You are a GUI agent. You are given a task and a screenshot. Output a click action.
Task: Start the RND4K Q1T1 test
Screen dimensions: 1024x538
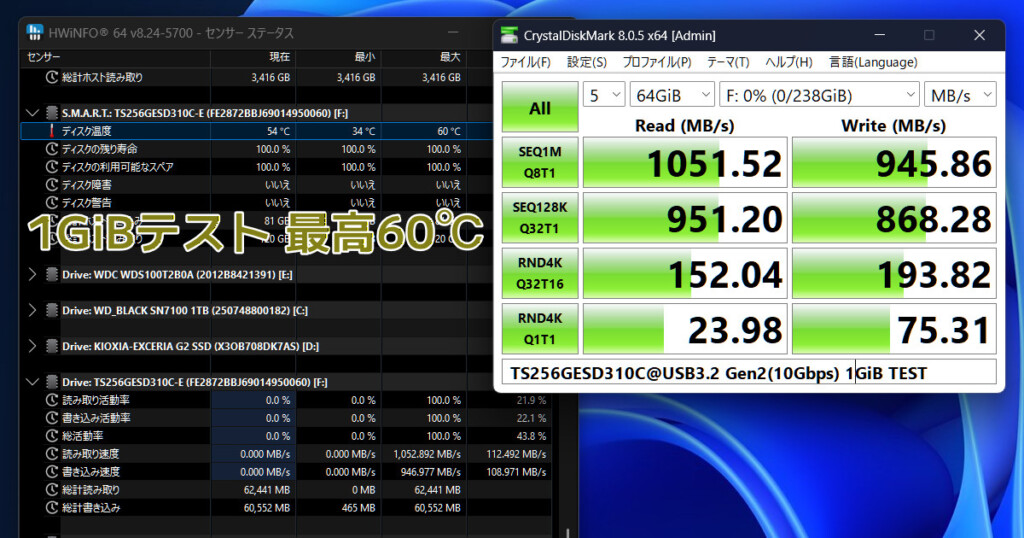(540, 329)
